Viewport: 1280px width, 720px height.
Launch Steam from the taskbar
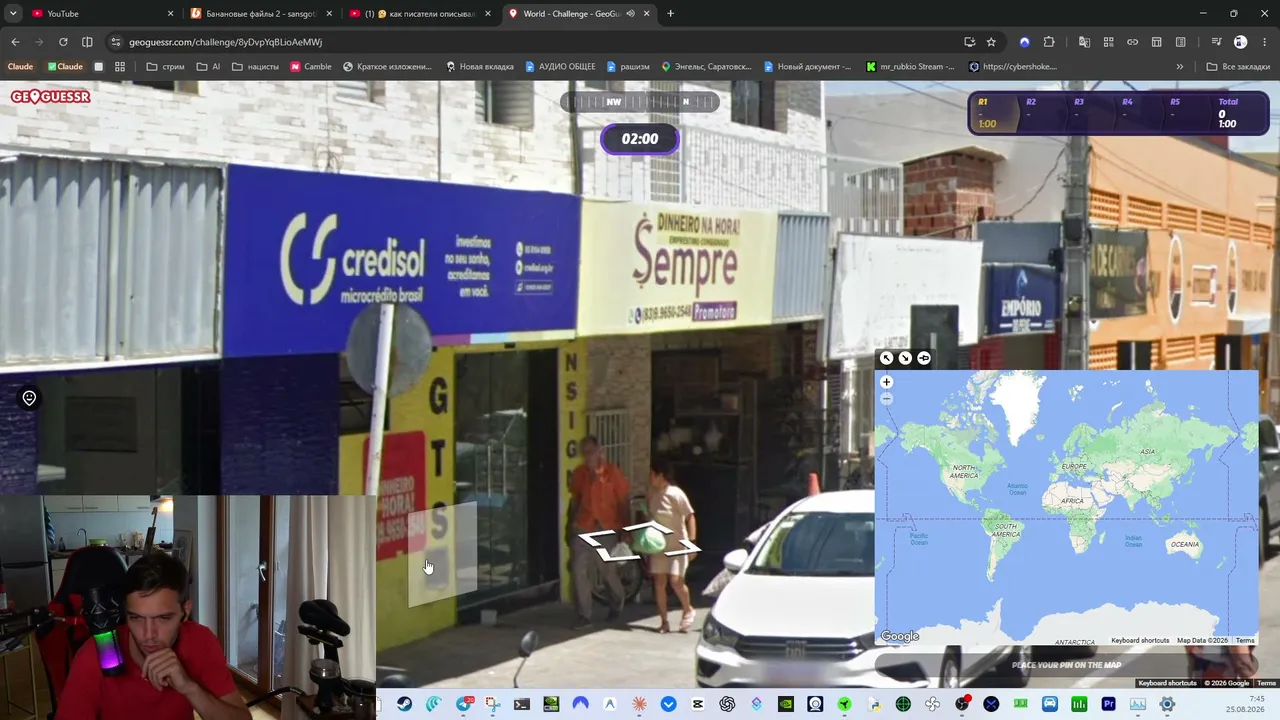(404, 704)
